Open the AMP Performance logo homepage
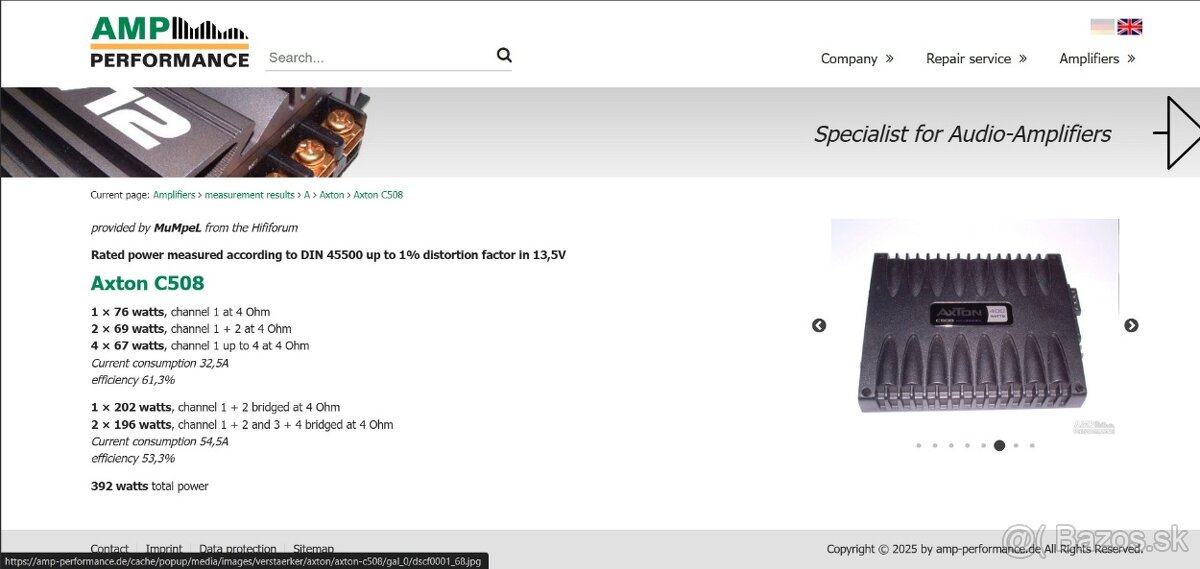Screen dimensions: 1200x569 pos(169,42)
